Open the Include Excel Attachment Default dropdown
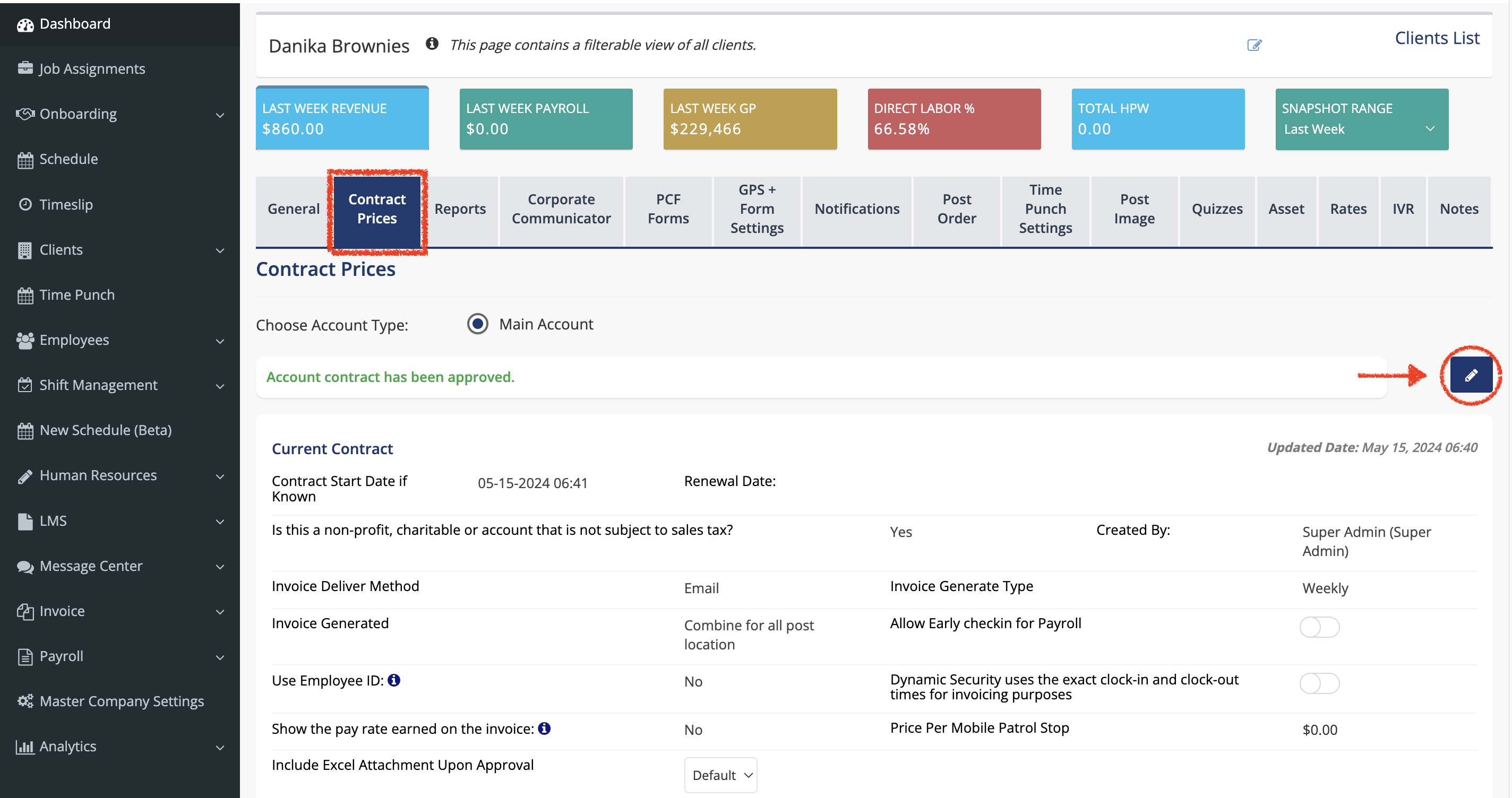Viewport: 1512px width, 798px height. (x=720, y=775)
